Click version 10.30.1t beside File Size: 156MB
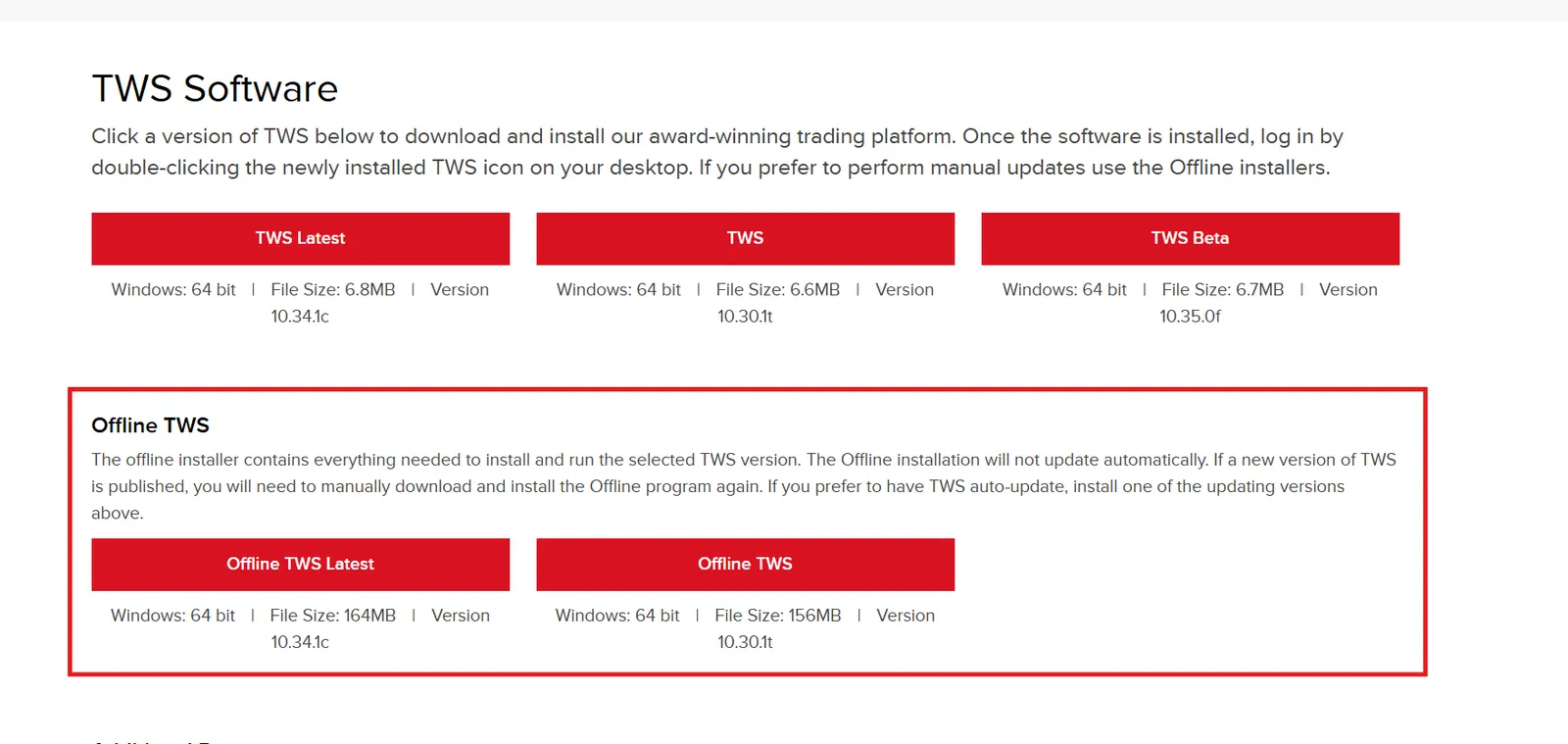Image resolution: width=1568 pixels, height=744 pixels. [x=745, y=641]
